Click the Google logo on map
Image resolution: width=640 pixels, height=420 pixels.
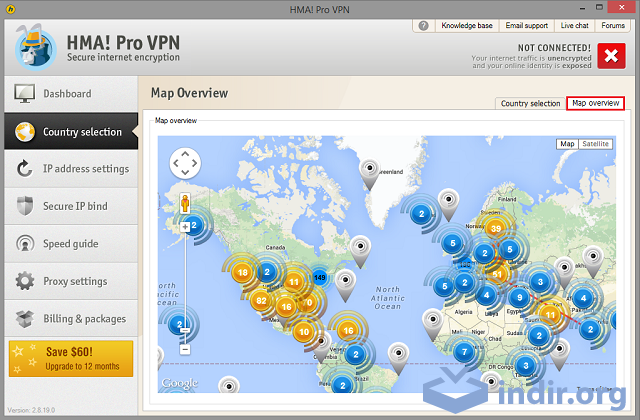(x=180, y=383)
